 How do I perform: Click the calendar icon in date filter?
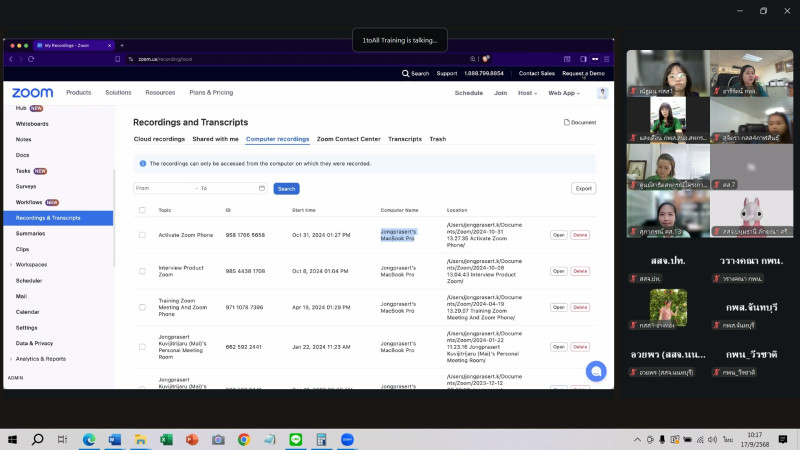(262, 188)
